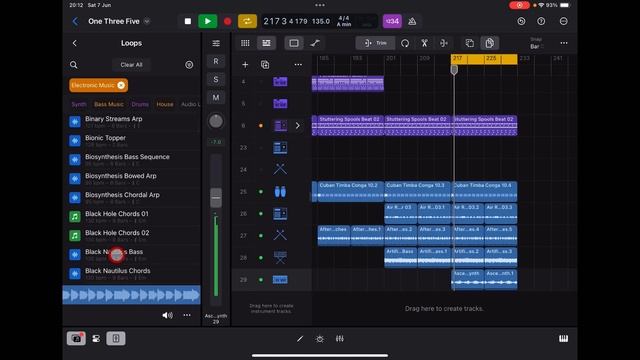Start recording with the red record button
Viewport: 640px width, 360px height.
[227, 21]
